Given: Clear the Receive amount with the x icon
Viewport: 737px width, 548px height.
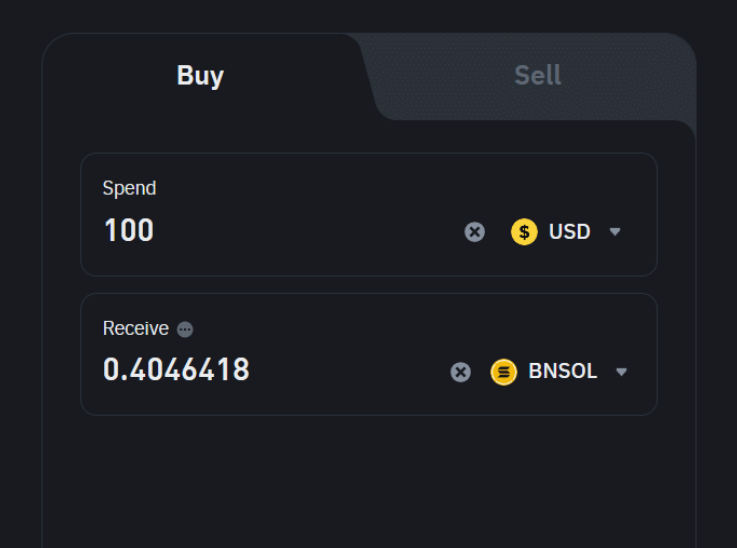Looking at the screenshot, I should (x=460, y=372).
